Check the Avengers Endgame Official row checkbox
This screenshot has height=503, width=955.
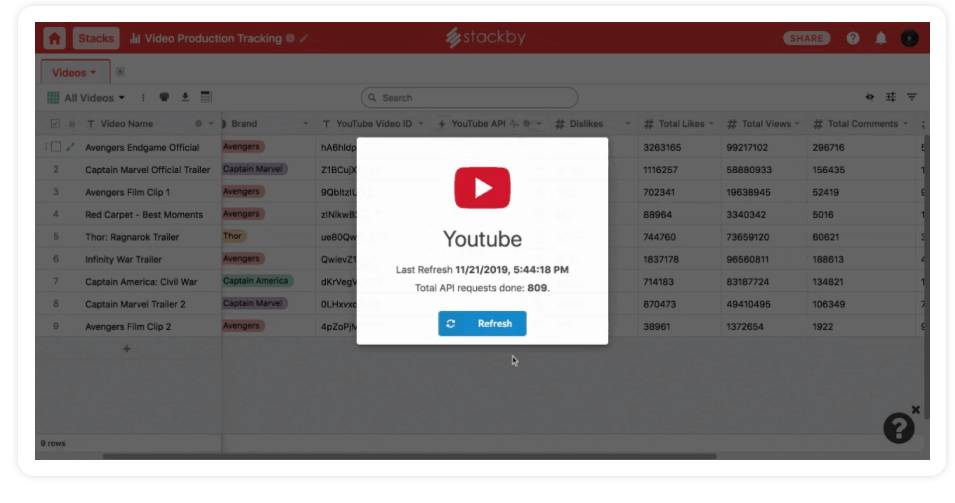pyautogui.click(x=56, y=147)
